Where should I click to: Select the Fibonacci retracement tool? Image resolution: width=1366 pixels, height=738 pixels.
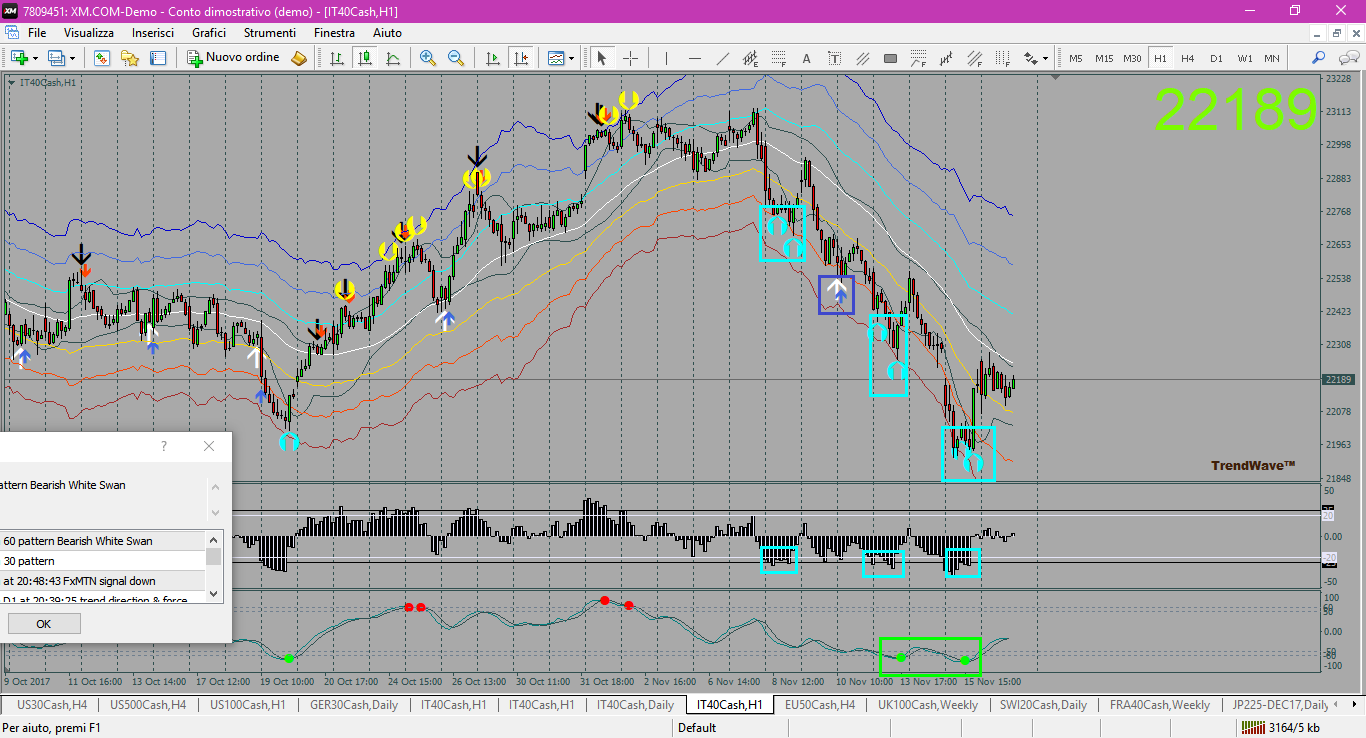778,58
